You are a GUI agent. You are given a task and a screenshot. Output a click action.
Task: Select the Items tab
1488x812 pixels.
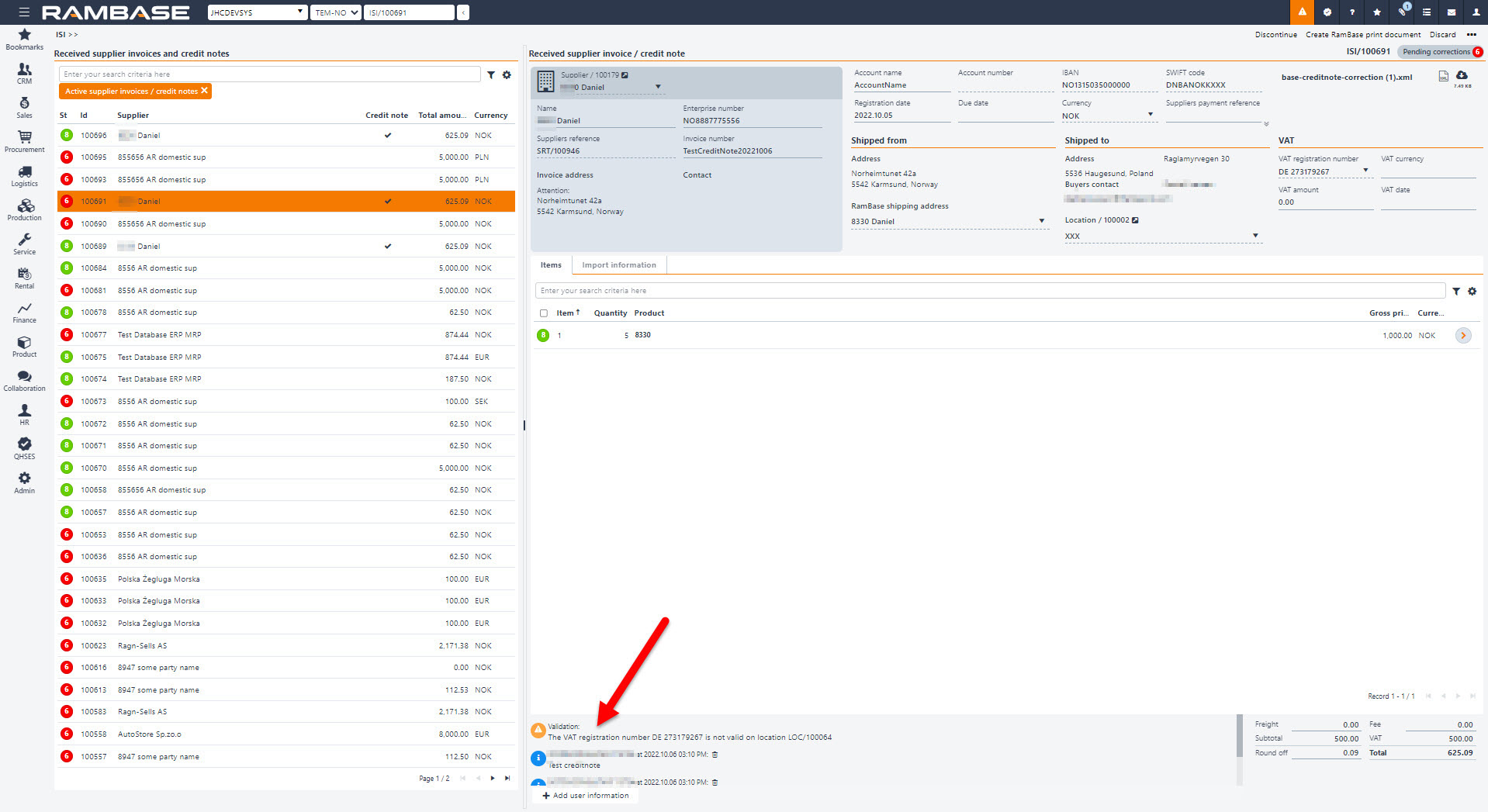pos(551,265)
